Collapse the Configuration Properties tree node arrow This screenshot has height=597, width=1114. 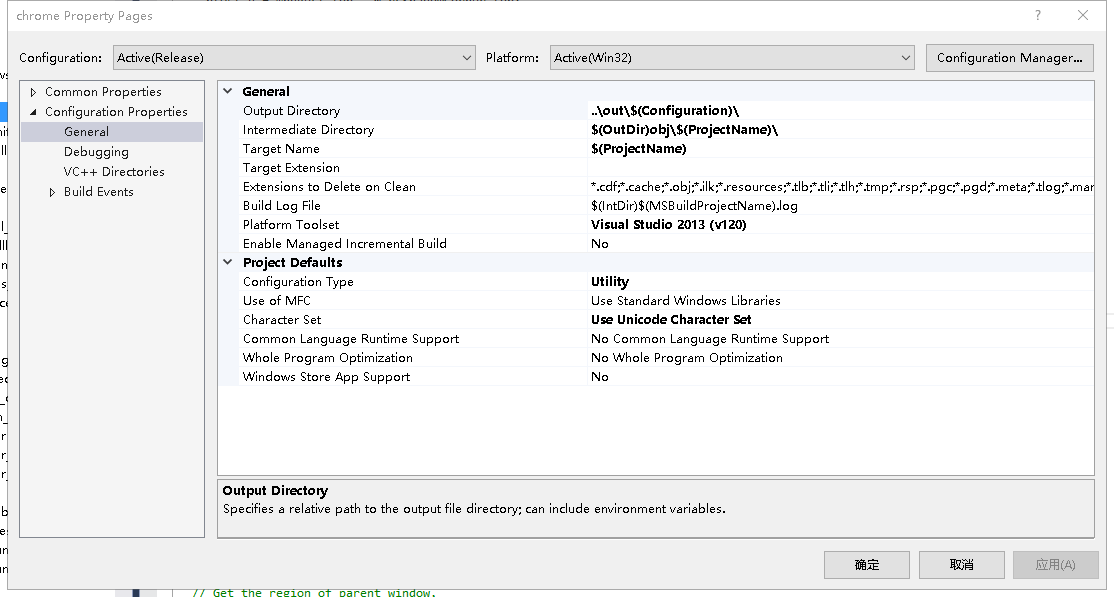pyautogui.click(x=33, y=112)
